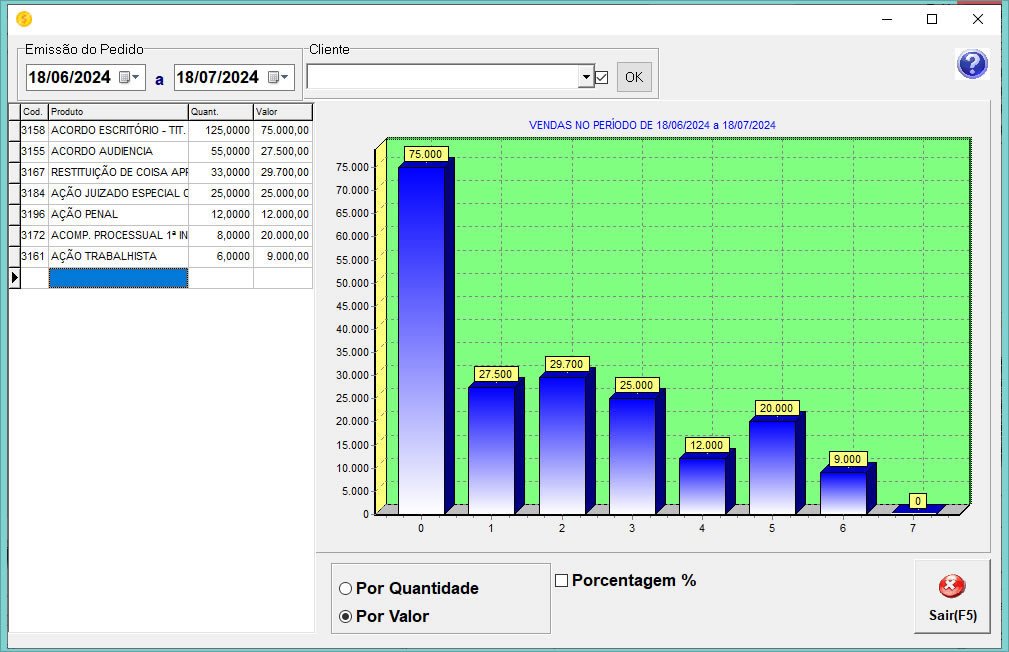This screenshot has width=1009, height=652.
Task: Maximize the window
Action: [x=932, y=19]
